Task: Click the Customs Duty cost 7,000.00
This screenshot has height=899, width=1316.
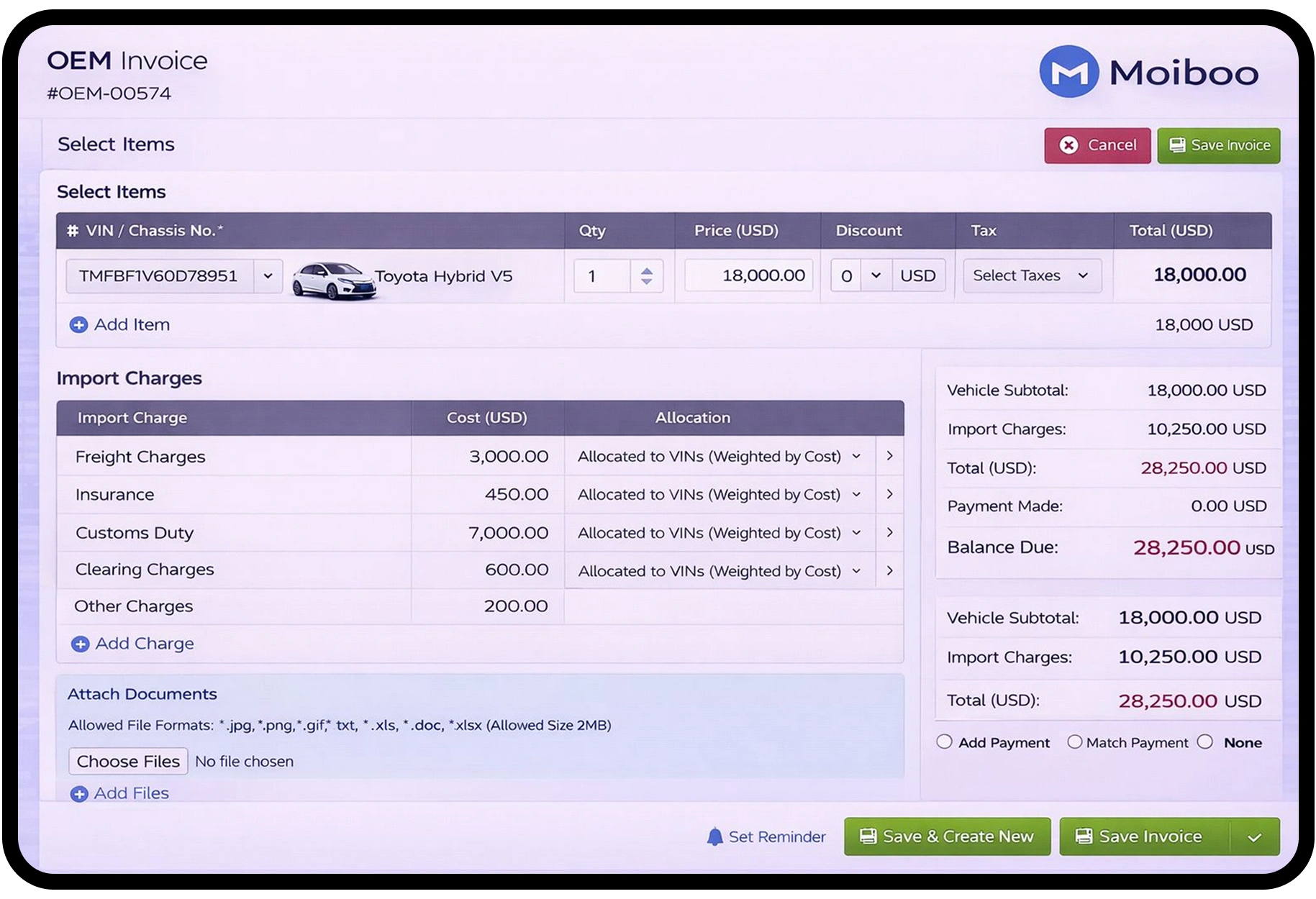Action: point(509,533)
